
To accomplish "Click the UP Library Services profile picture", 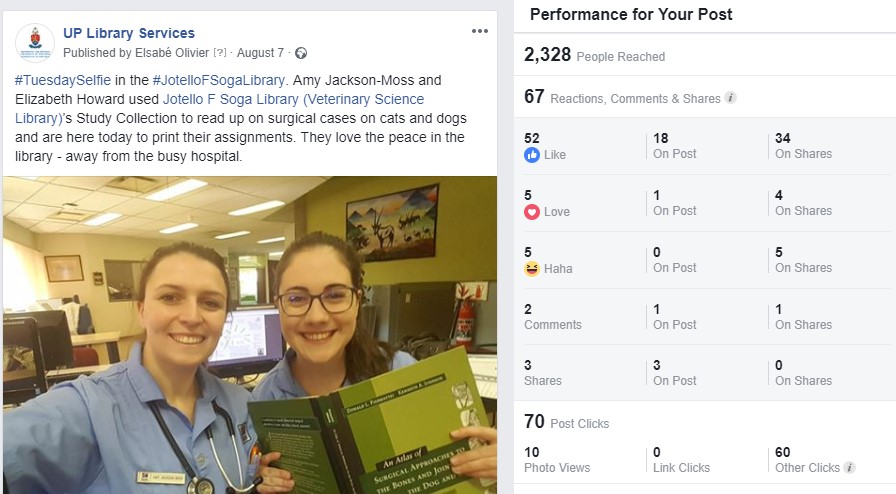I will click(35, 43).
